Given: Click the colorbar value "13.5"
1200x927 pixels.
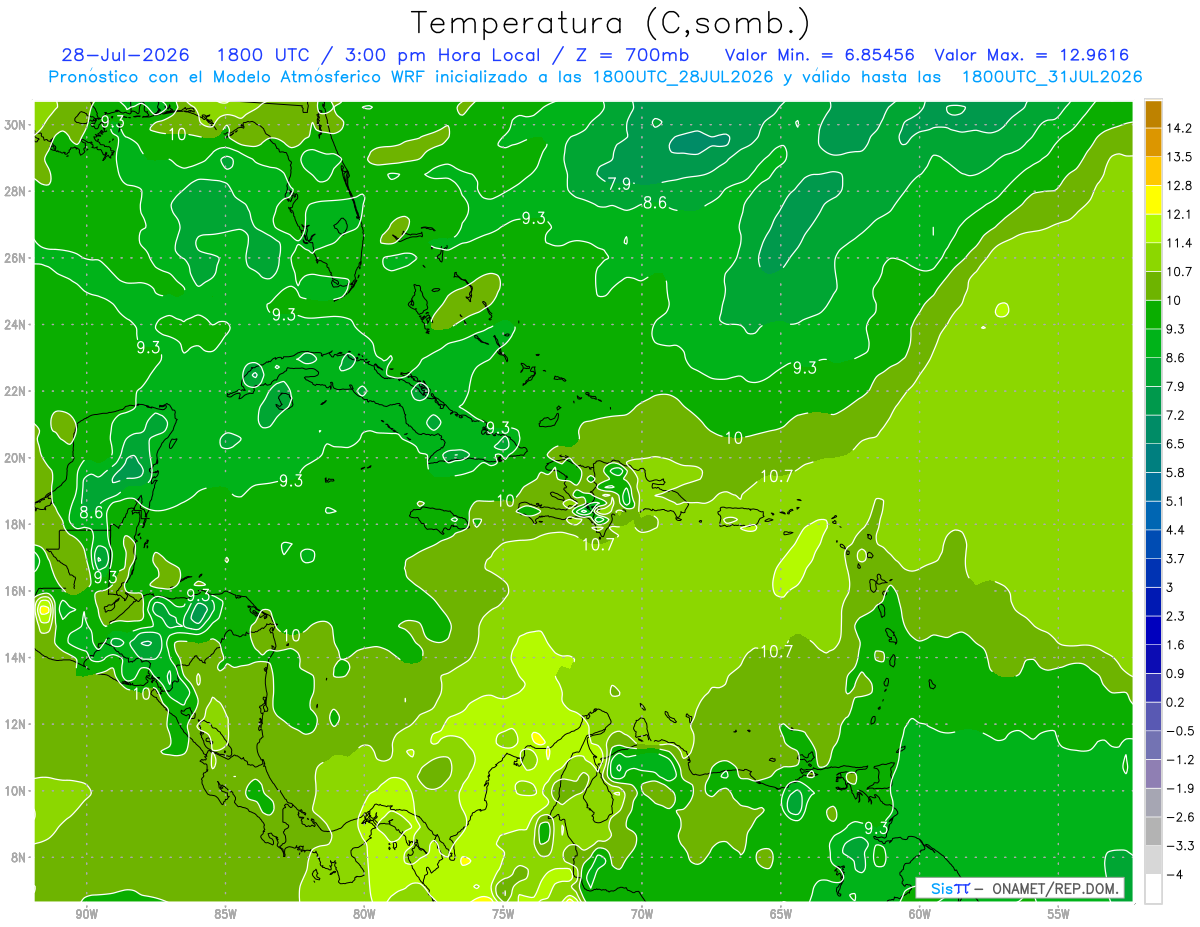Looking at the screenshot, I should pyautogui.click(x=1179, y=157).
